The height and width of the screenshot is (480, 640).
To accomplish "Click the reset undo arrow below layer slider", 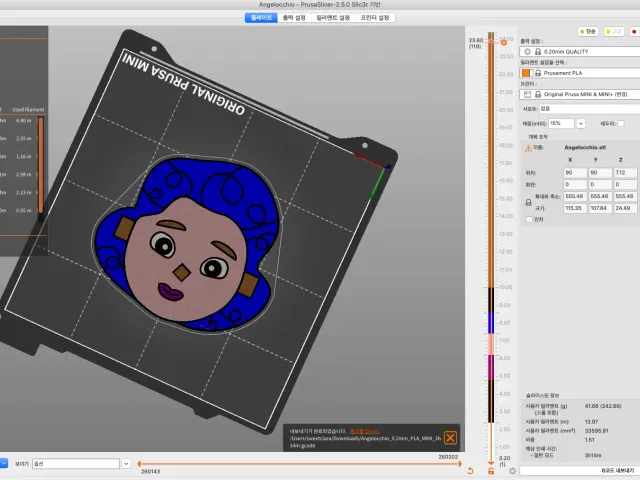I will (x=470, y=471).
